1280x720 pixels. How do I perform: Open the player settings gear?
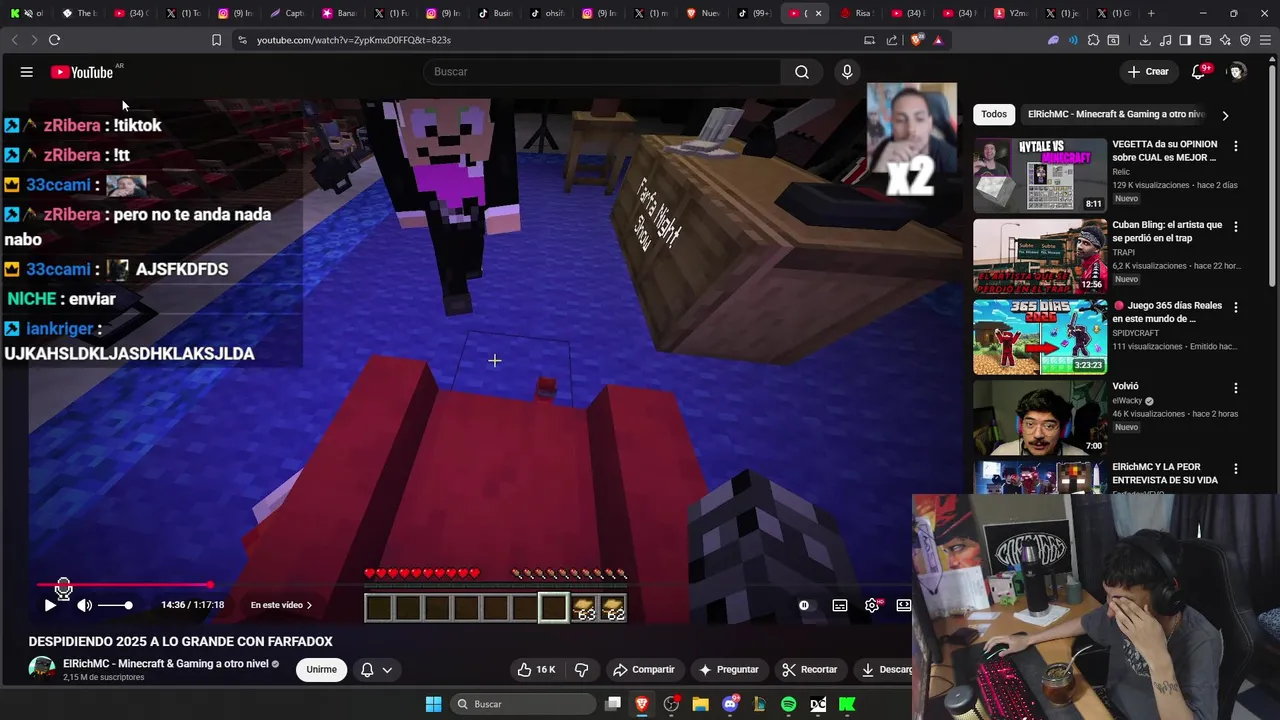coord(872,605)
